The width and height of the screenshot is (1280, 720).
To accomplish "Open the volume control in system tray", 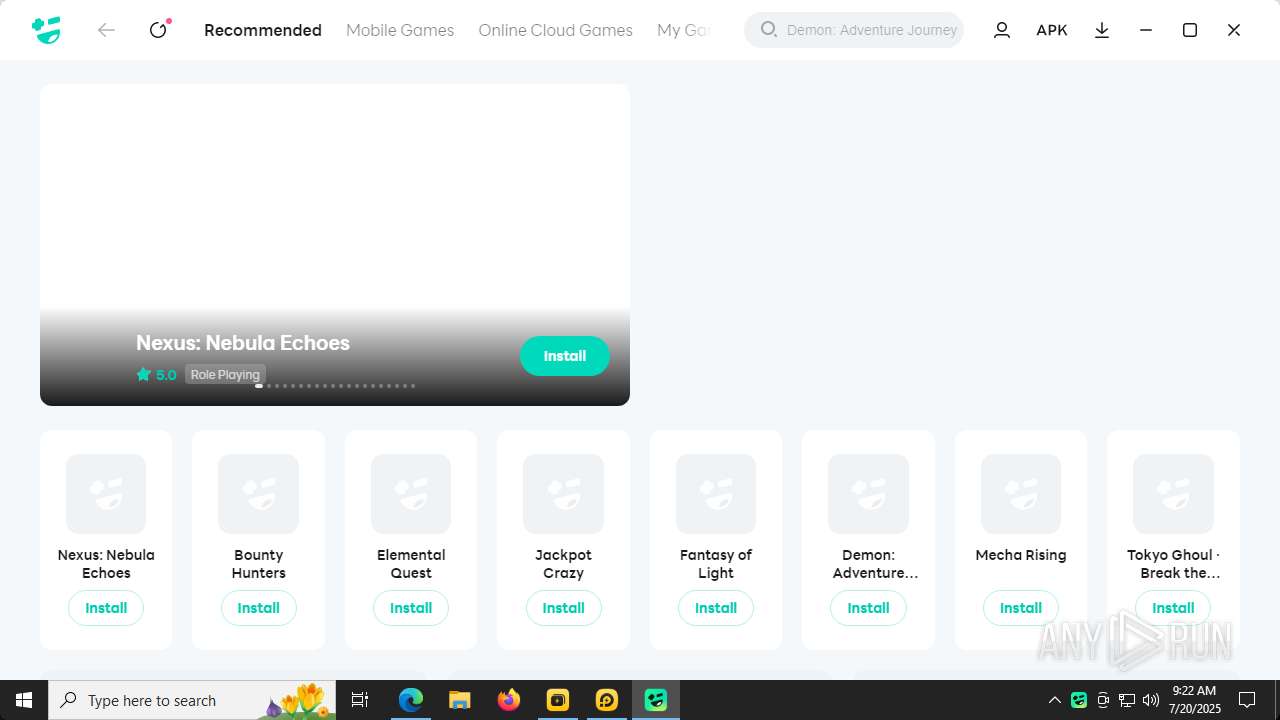I will pyautogui.click(x=1151, y=700).
